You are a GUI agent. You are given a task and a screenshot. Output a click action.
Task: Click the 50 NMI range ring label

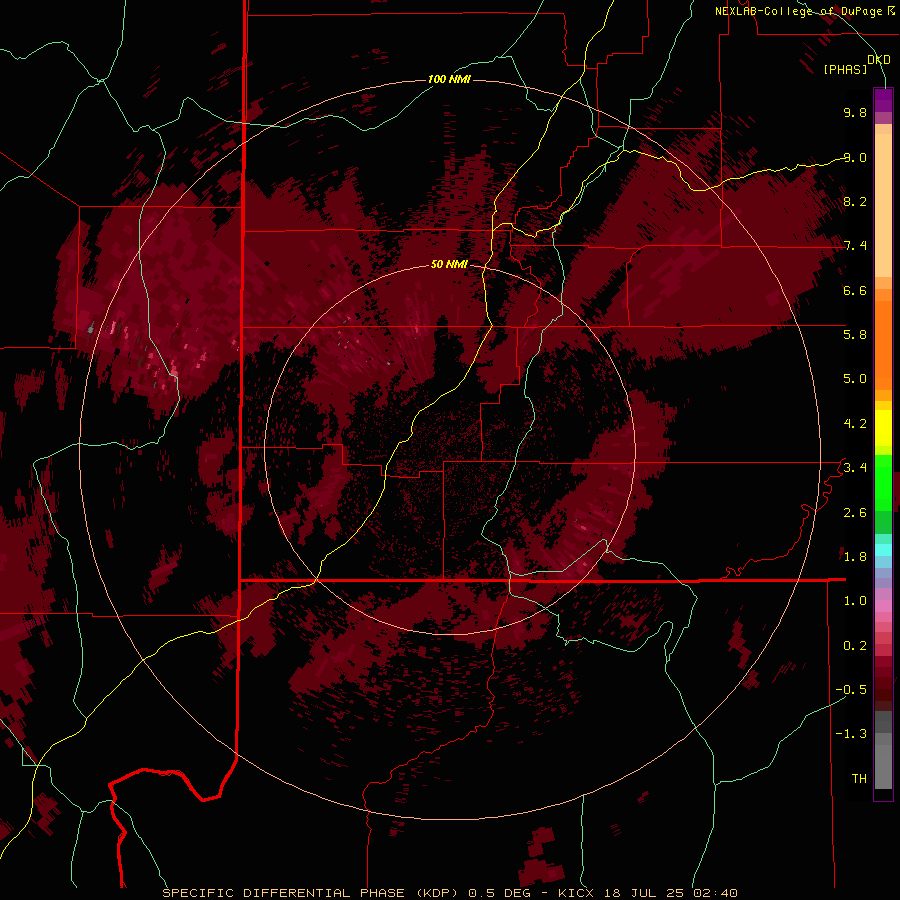coord(449,264)
